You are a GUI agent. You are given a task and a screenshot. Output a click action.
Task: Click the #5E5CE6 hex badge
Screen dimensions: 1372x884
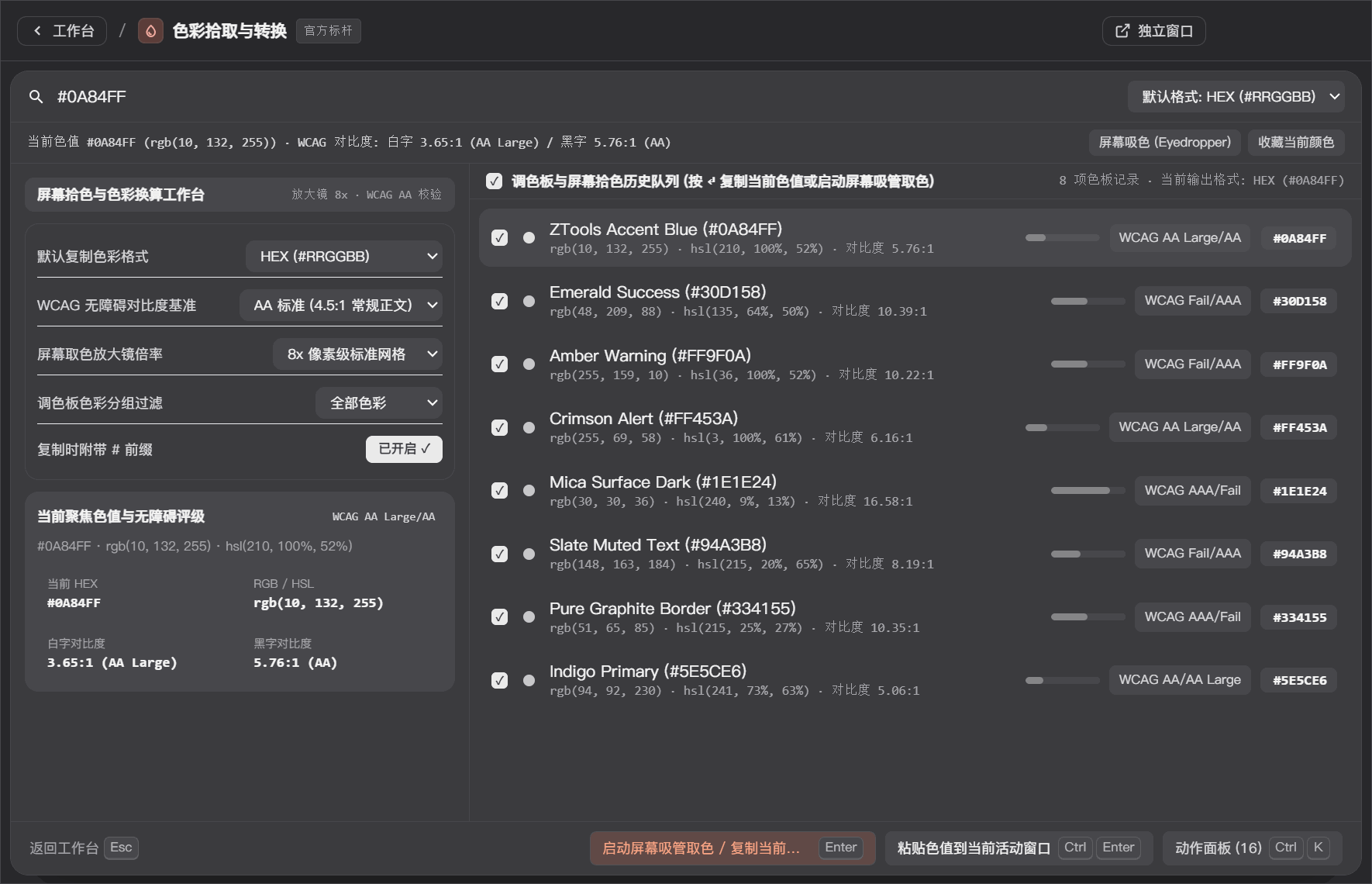[x=1299, y=681]
